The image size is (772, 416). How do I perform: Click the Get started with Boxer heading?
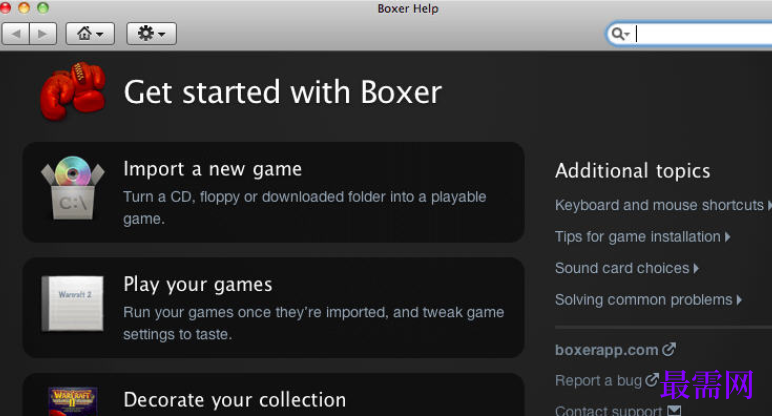click(x=283, y=92)
